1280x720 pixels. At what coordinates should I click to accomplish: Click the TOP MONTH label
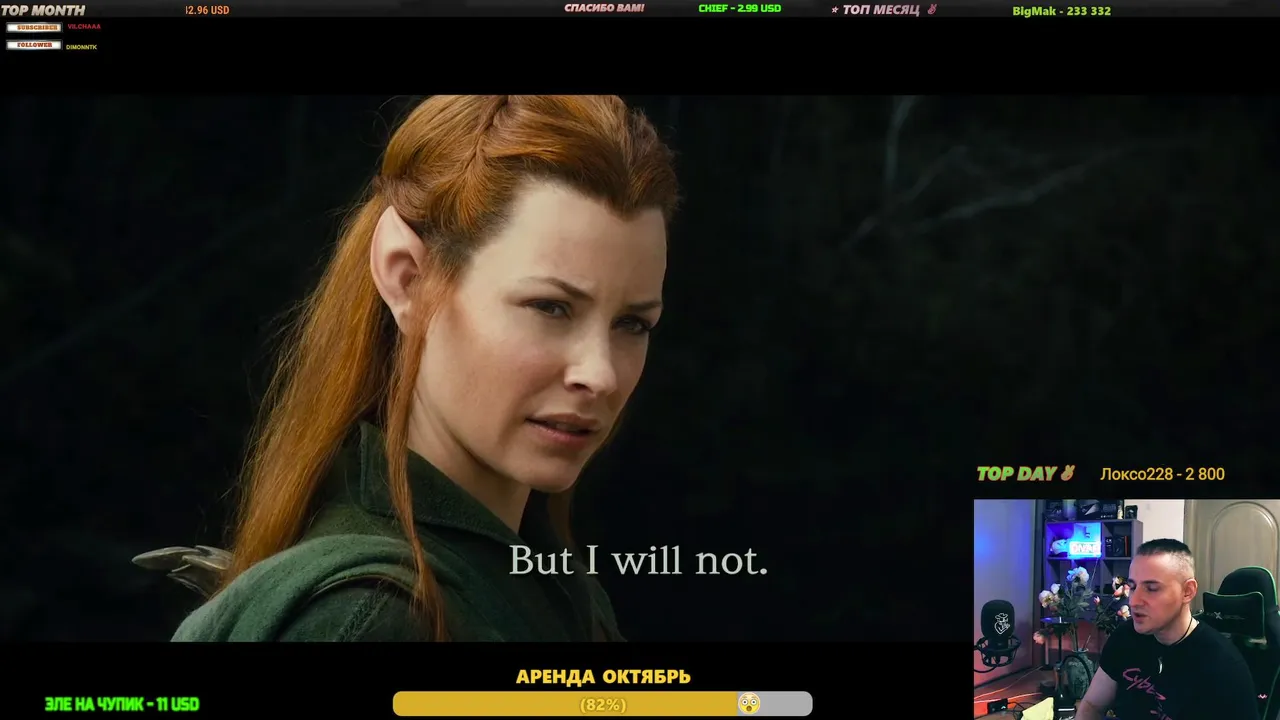43,10
